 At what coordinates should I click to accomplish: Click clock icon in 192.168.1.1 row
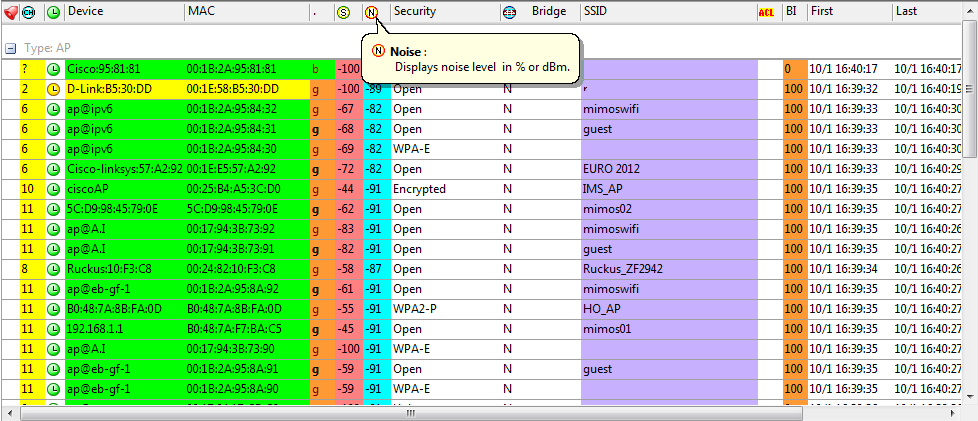pyautogui.click(x=54, y=329)
